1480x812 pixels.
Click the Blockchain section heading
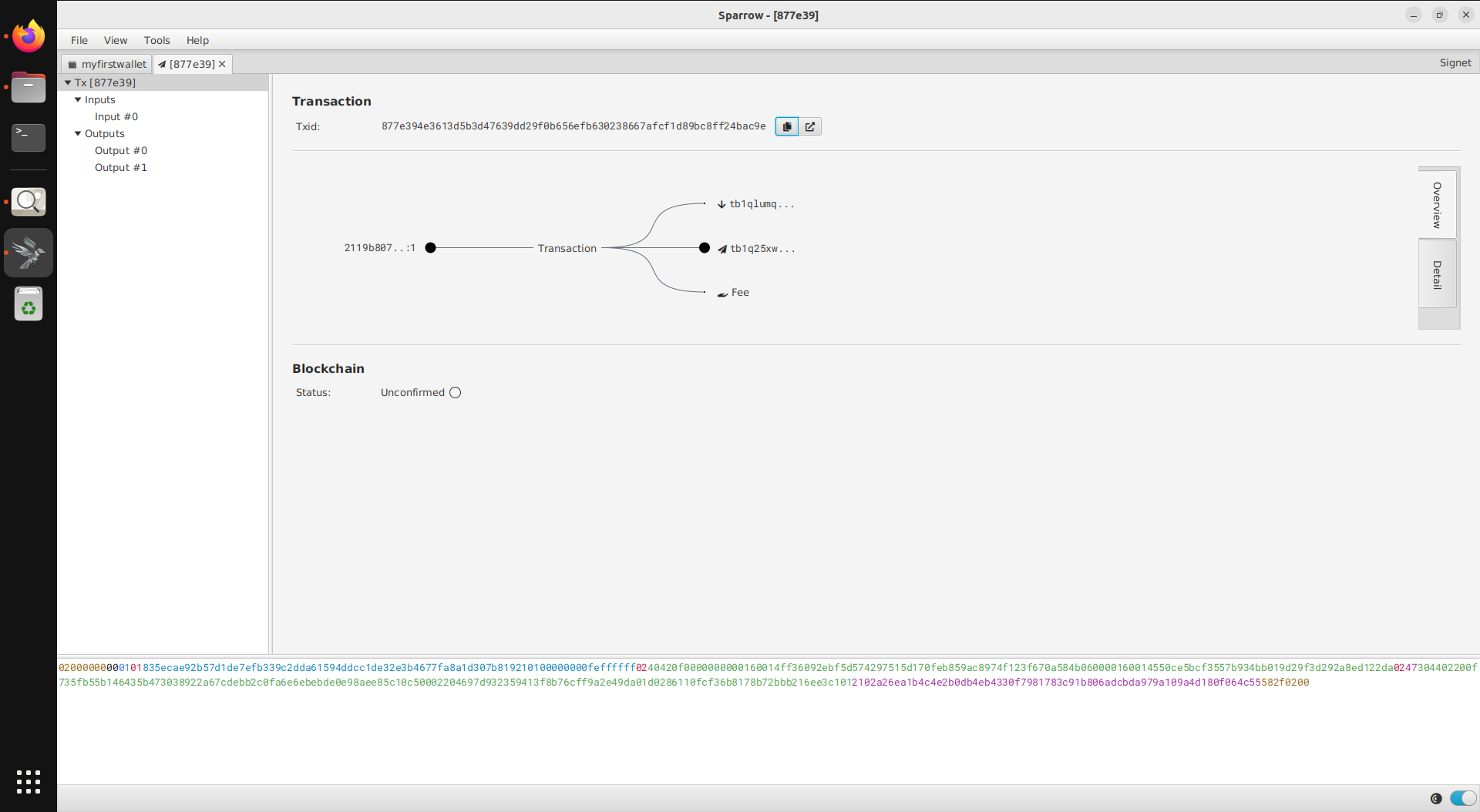[328, 369]
